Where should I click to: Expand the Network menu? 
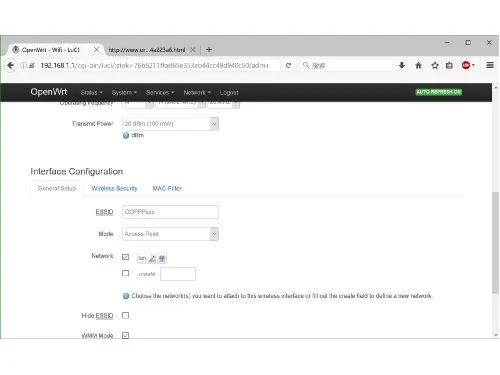(197, 92)
